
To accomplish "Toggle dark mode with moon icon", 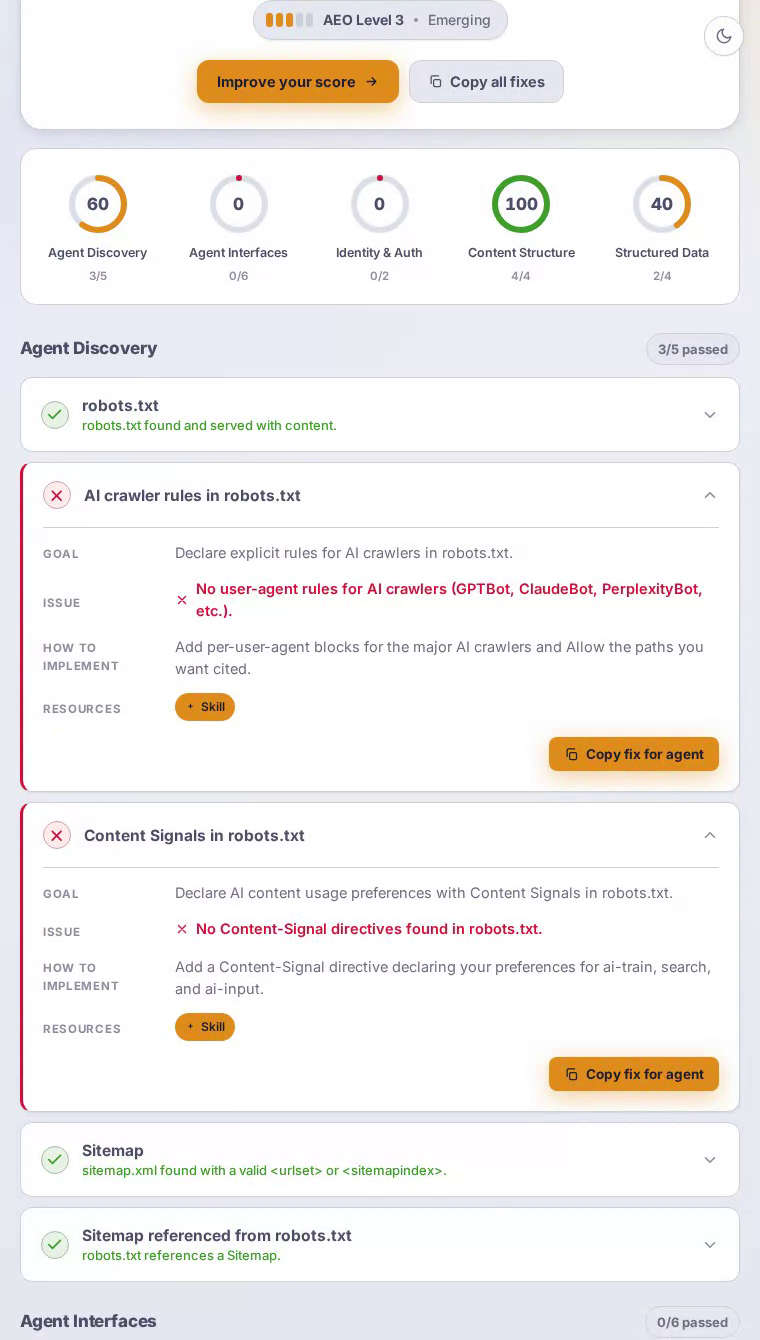I will pos(723,36).
